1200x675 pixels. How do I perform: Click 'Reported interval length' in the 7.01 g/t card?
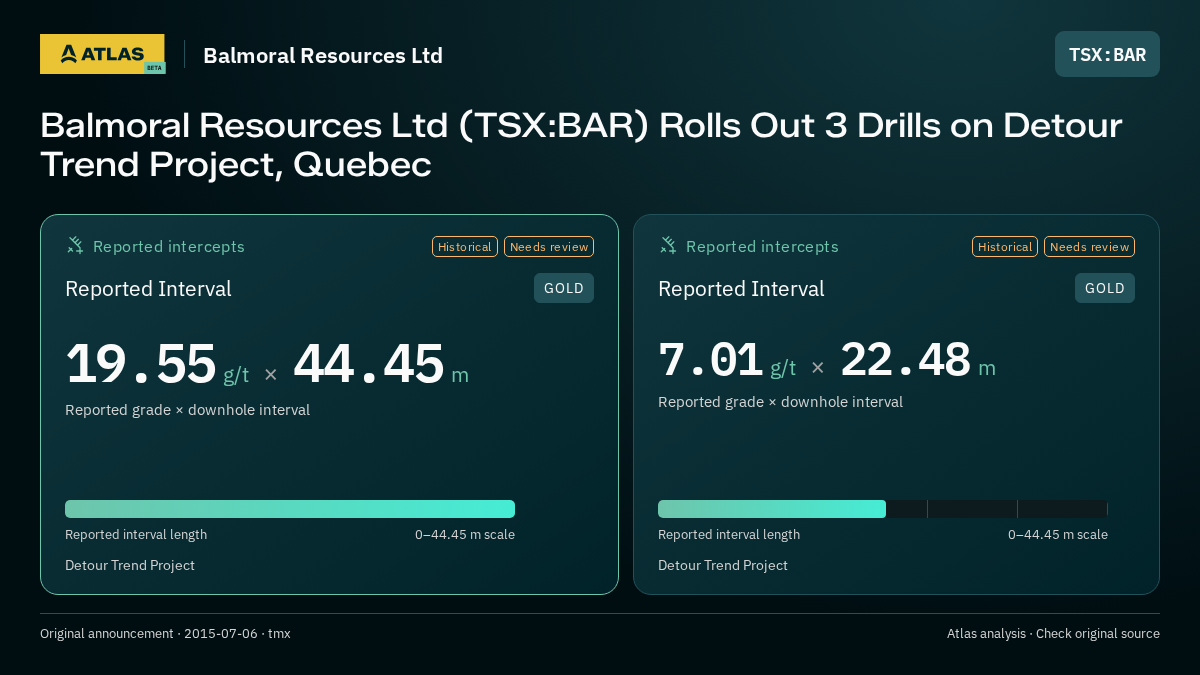tap(729, 535)
